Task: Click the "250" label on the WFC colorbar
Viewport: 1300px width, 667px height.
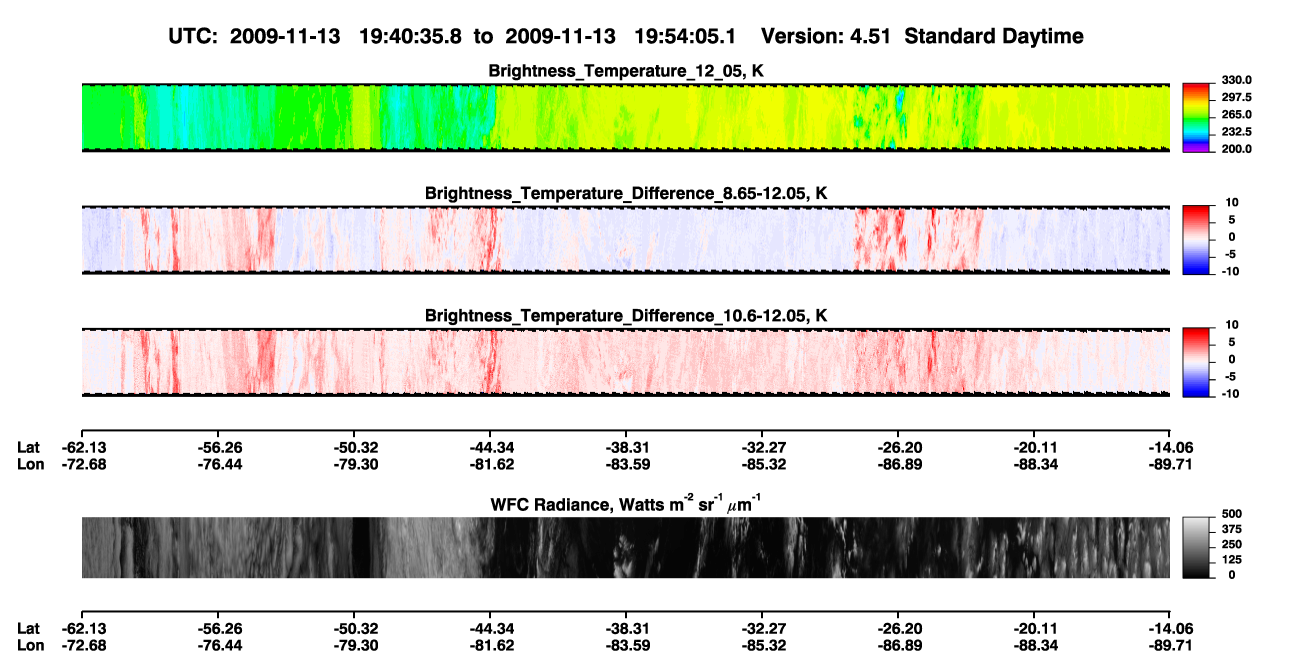Action: point(1230,546)
